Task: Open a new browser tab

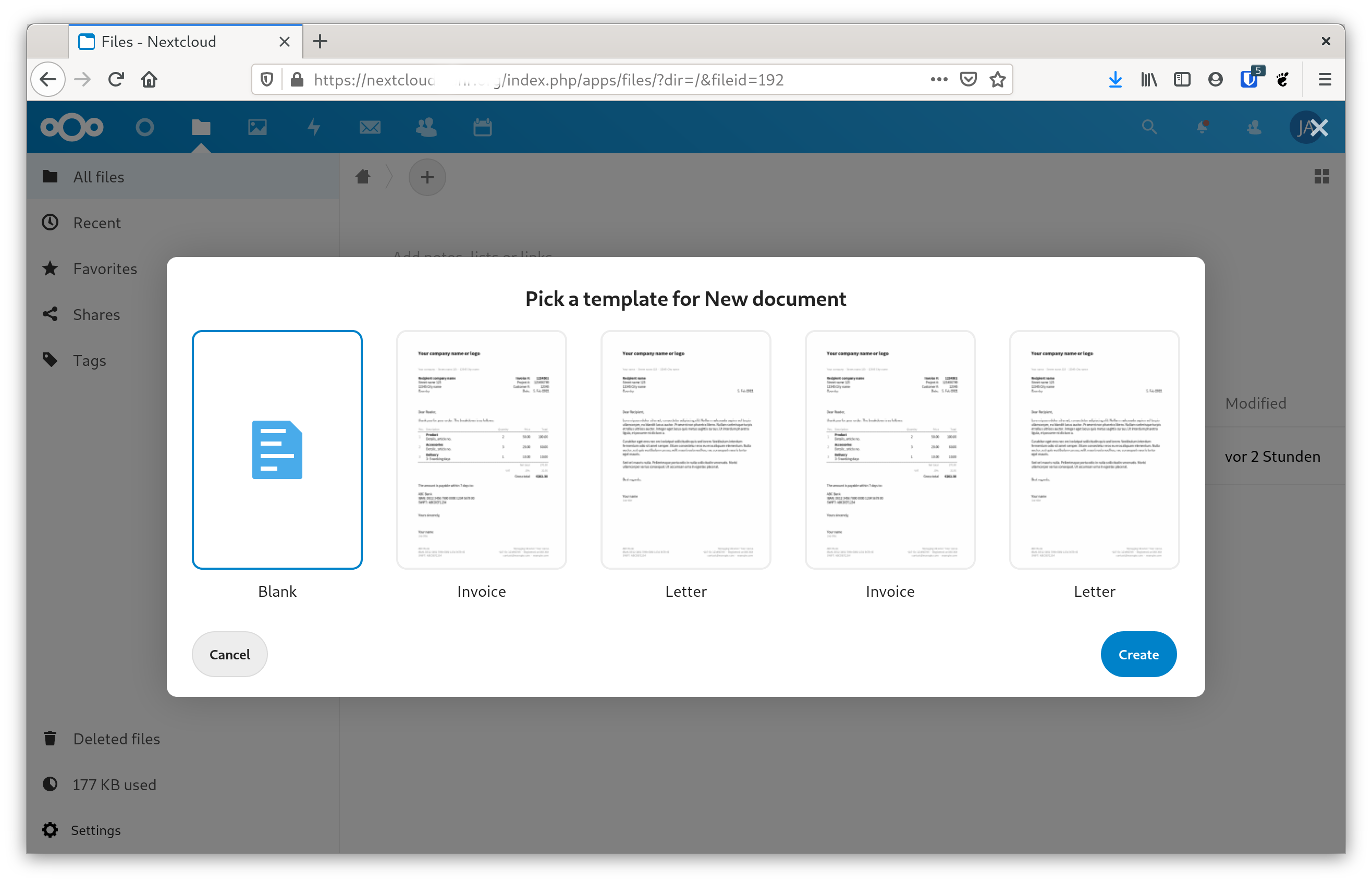Action: 320,41
